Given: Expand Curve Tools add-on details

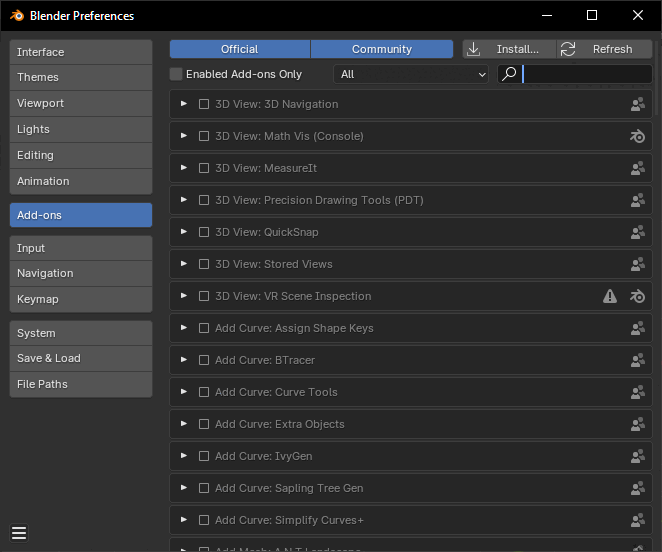Looking at the screenshot, I should pyautogui.click(x=184, y=392).
